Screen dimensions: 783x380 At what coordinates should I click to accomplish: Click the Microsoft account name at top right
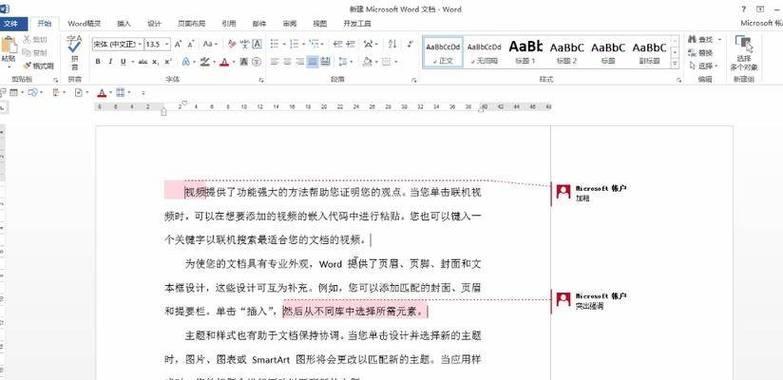[x=762, y=23]
